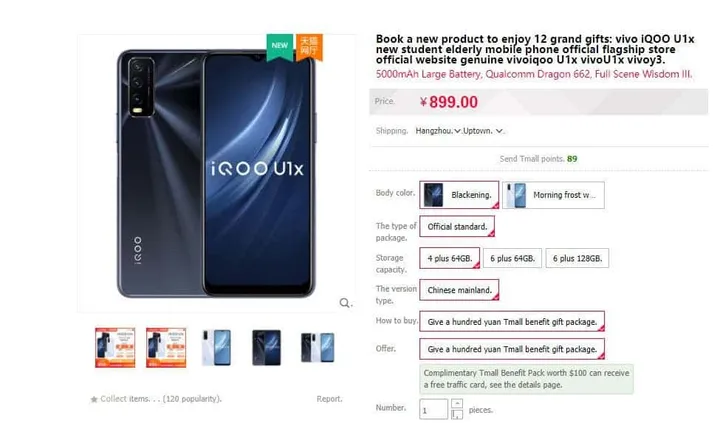
Task: Decrease quantity with the down stepper arrow
Action: click(457, 414)
